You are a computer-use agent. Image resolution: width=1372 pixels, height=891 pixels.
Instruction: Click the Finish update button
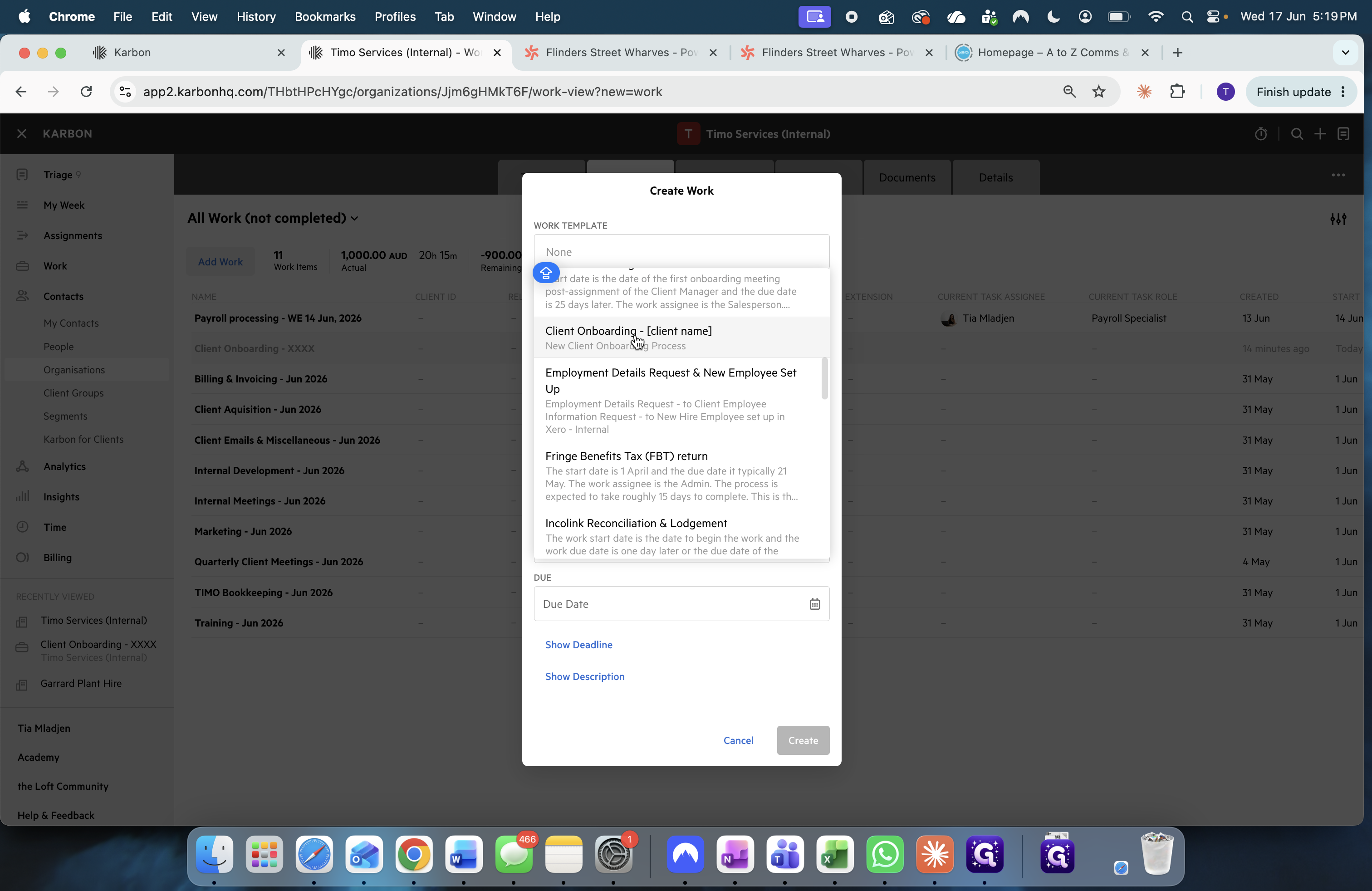click(x=1301, y=92)
